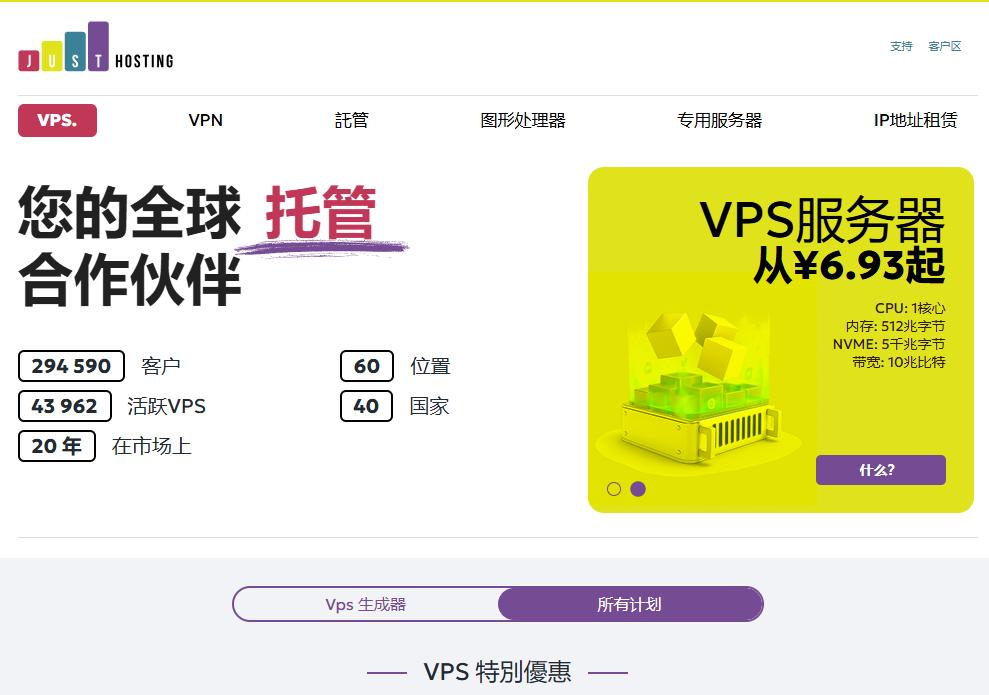Open the 客户区 link

point(945,46)
